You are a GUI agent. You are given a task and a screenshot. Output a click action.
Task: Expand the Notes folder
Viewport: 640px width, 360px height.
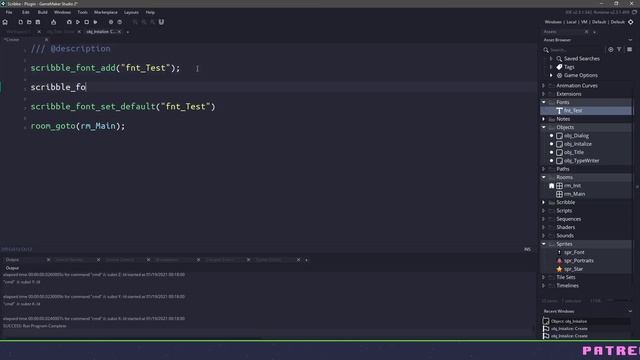click(544, 119)
